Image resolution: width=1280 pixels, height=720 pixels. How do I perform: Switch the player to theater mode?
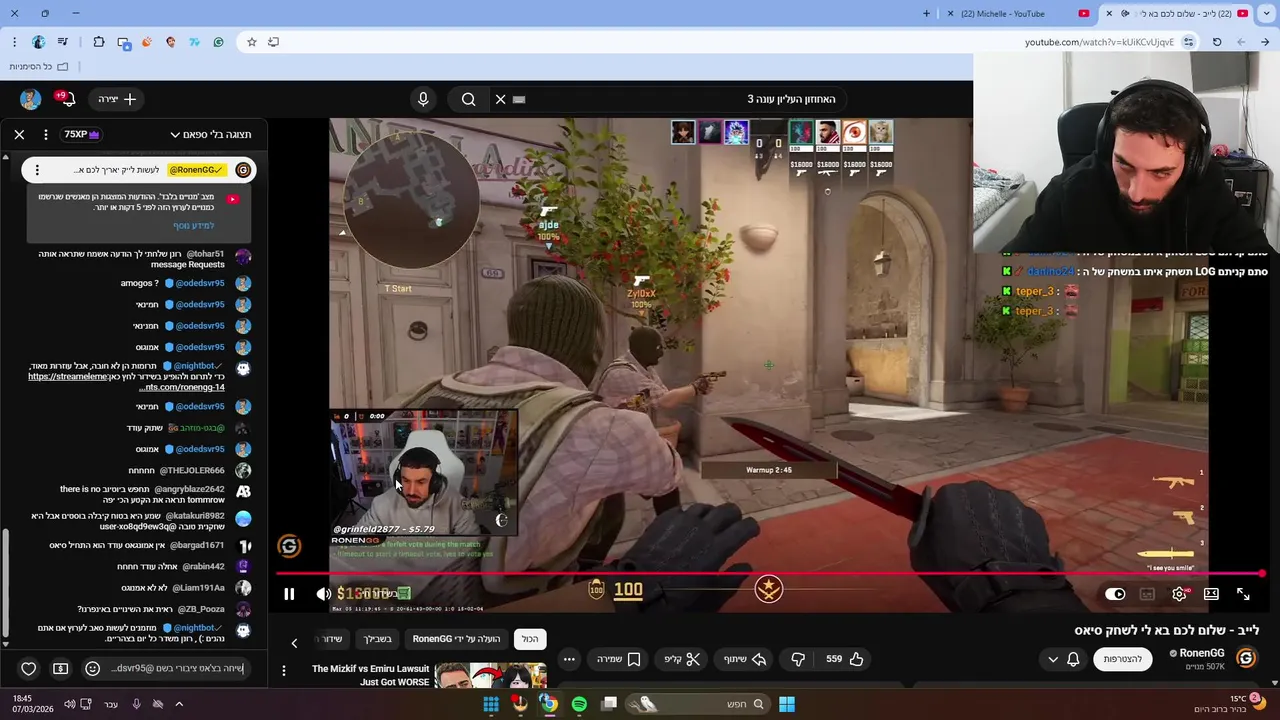point(1211,594)
